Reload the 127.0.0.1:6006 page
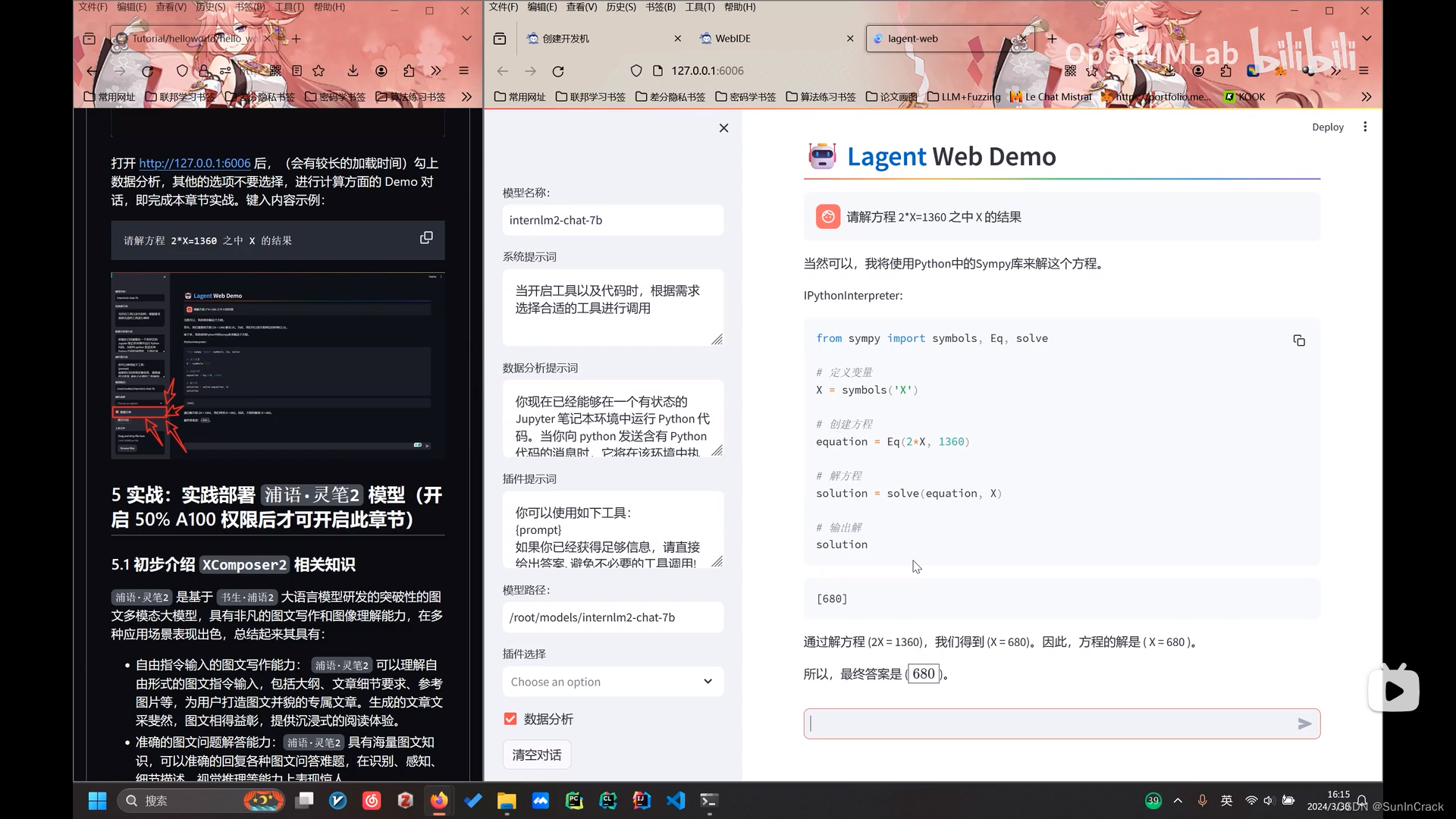This screenshot has height=819, width=1456. (x=558, y=71)
